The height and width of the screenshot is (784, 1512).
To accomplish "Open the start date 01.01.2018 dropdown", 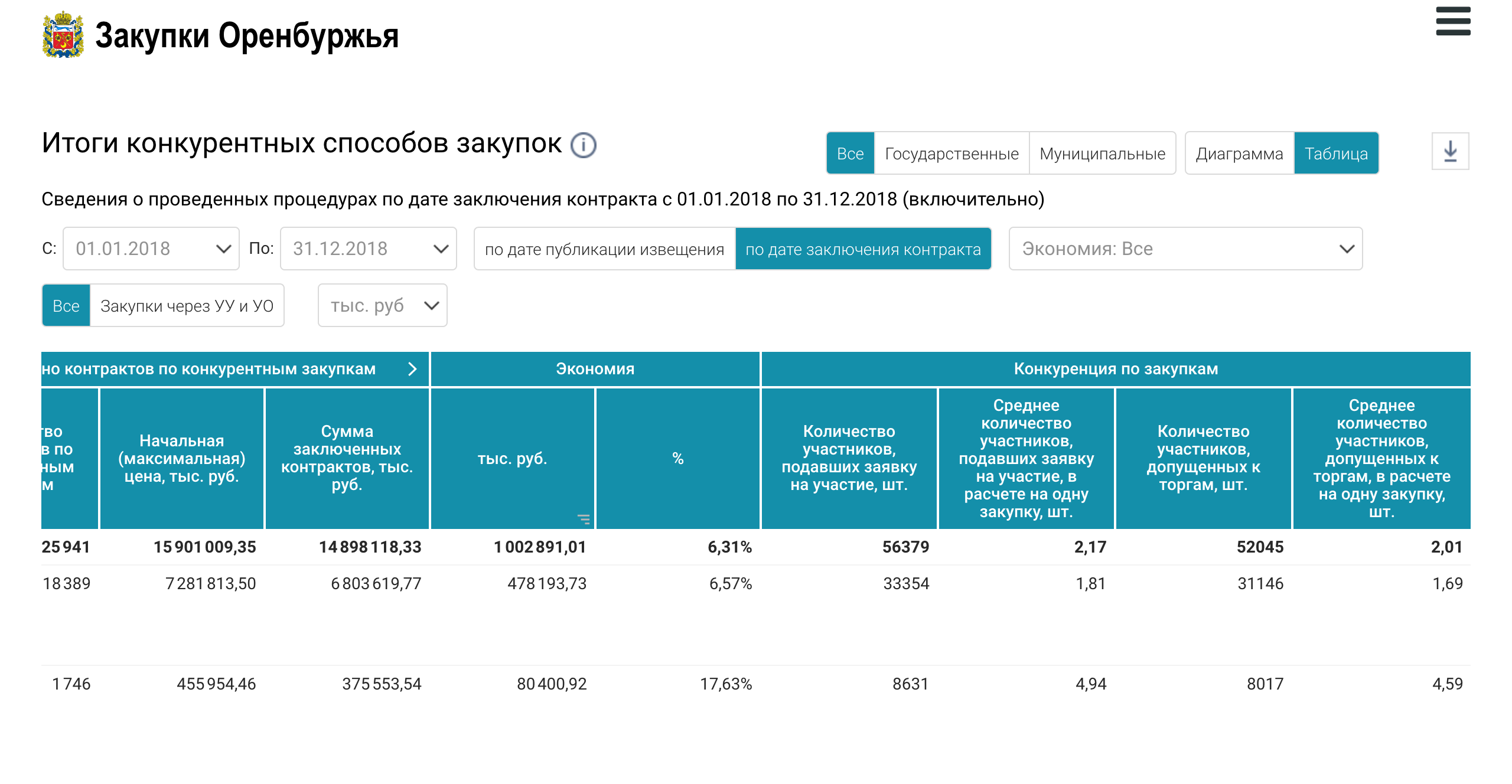I will pos(151,249).
